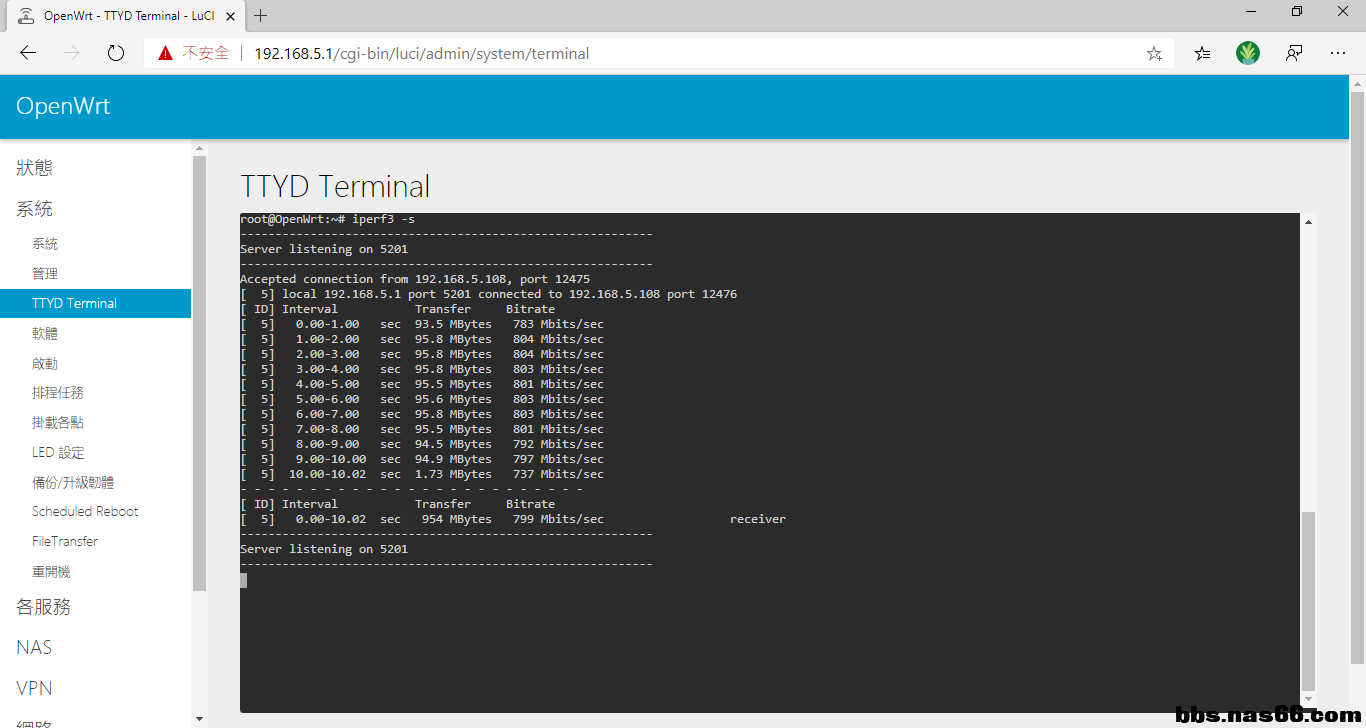Click the OpenWrt header link
1366x728 pixels.
63,106
